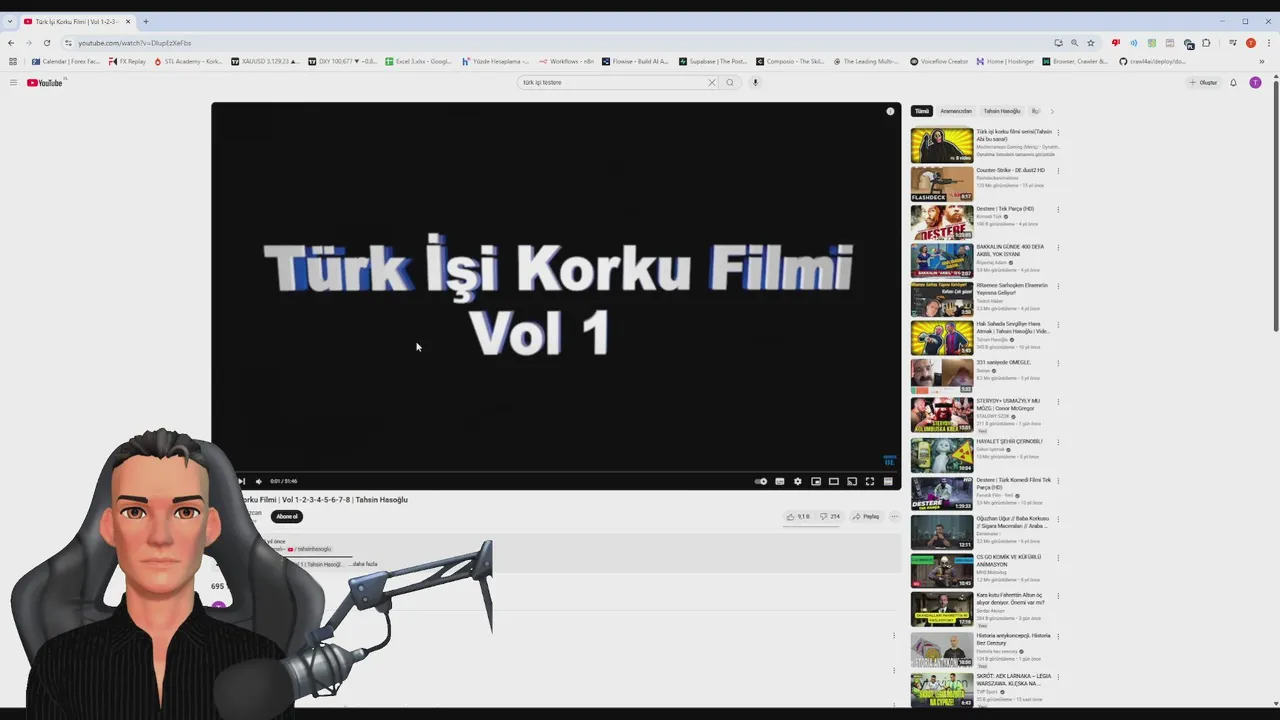Enter fullscreen video mode
This screenshot has height=720, width=1280.
click(x=870, y=481)
